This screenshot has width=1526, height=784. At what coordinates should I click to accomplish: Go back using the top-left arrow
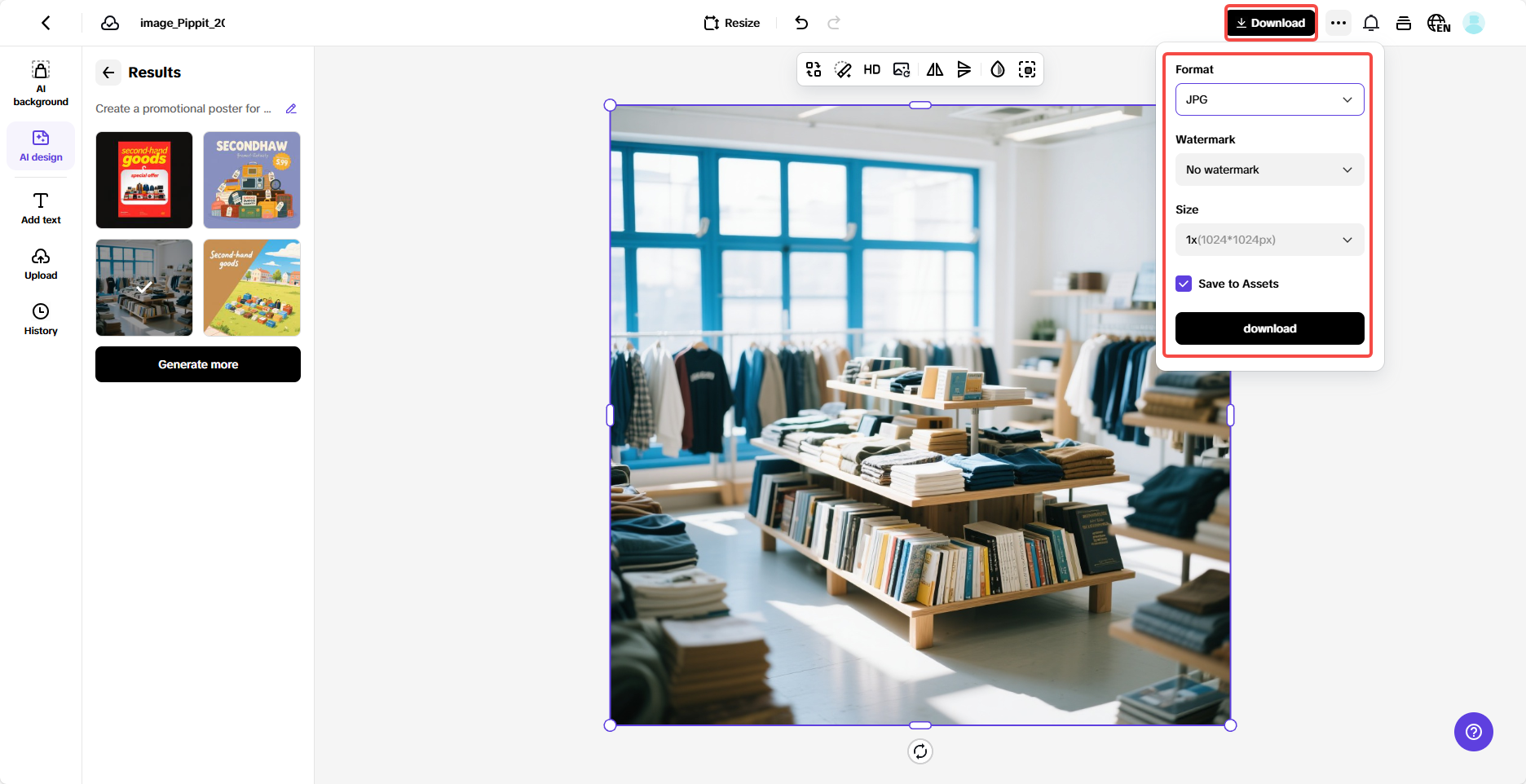46,23
